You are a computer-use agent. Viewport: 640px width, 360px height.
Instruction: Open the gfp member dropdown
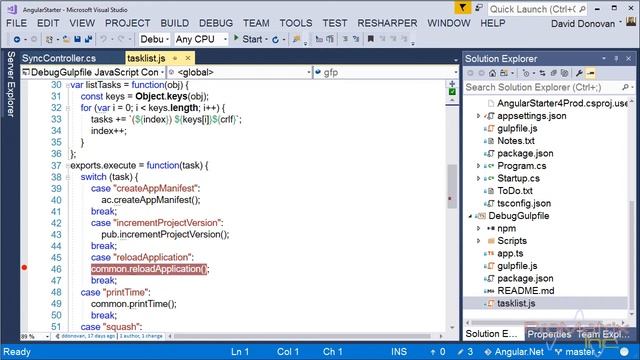386,72
